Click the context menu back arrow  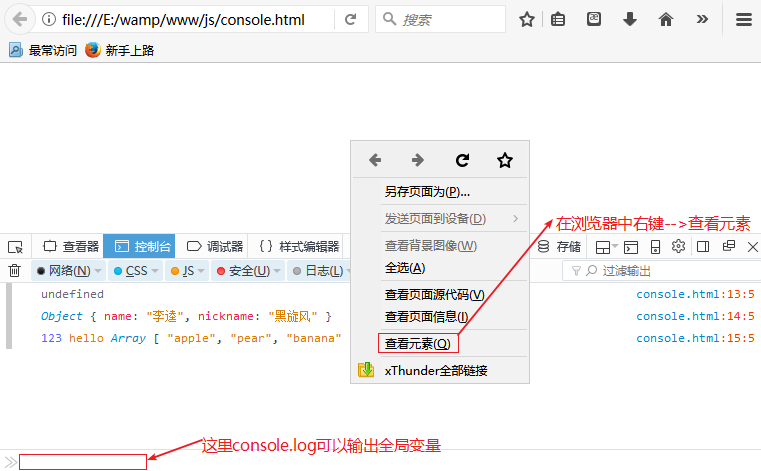click(x=375, y=160)
